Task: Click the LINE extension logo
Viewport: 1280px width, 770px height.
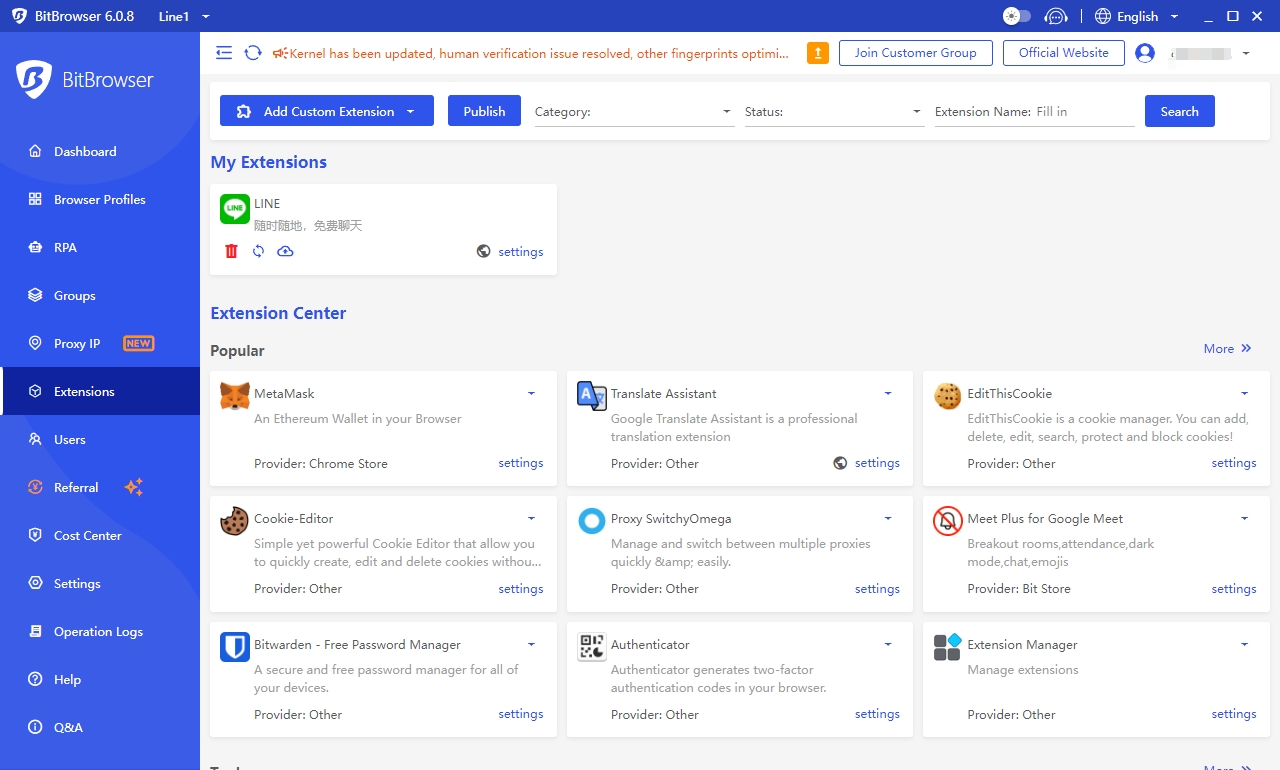Action: (x=235, y=209)
